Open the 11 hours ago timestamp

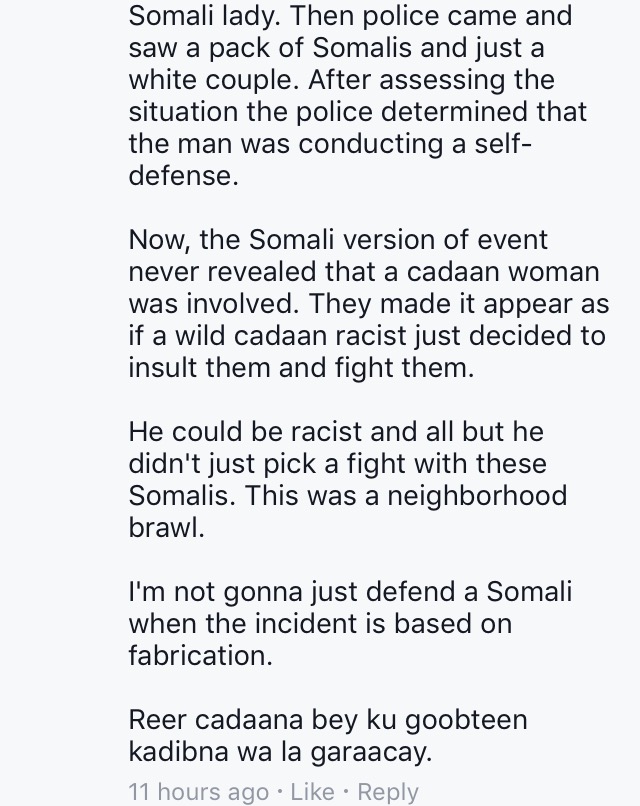[198, 792]
